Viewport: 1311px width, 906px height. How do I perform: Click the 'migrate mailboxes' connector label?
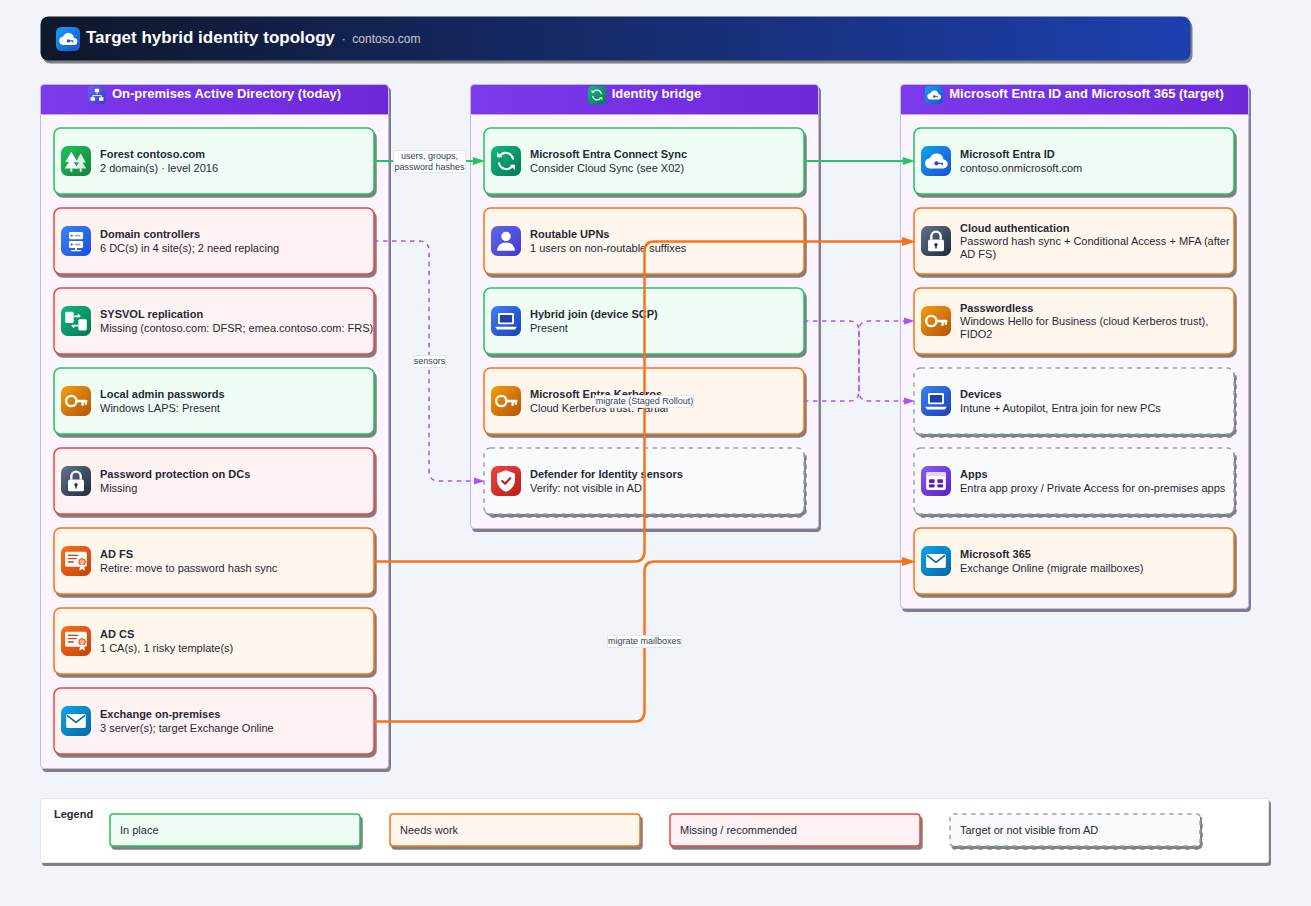[x=644, y=641]
